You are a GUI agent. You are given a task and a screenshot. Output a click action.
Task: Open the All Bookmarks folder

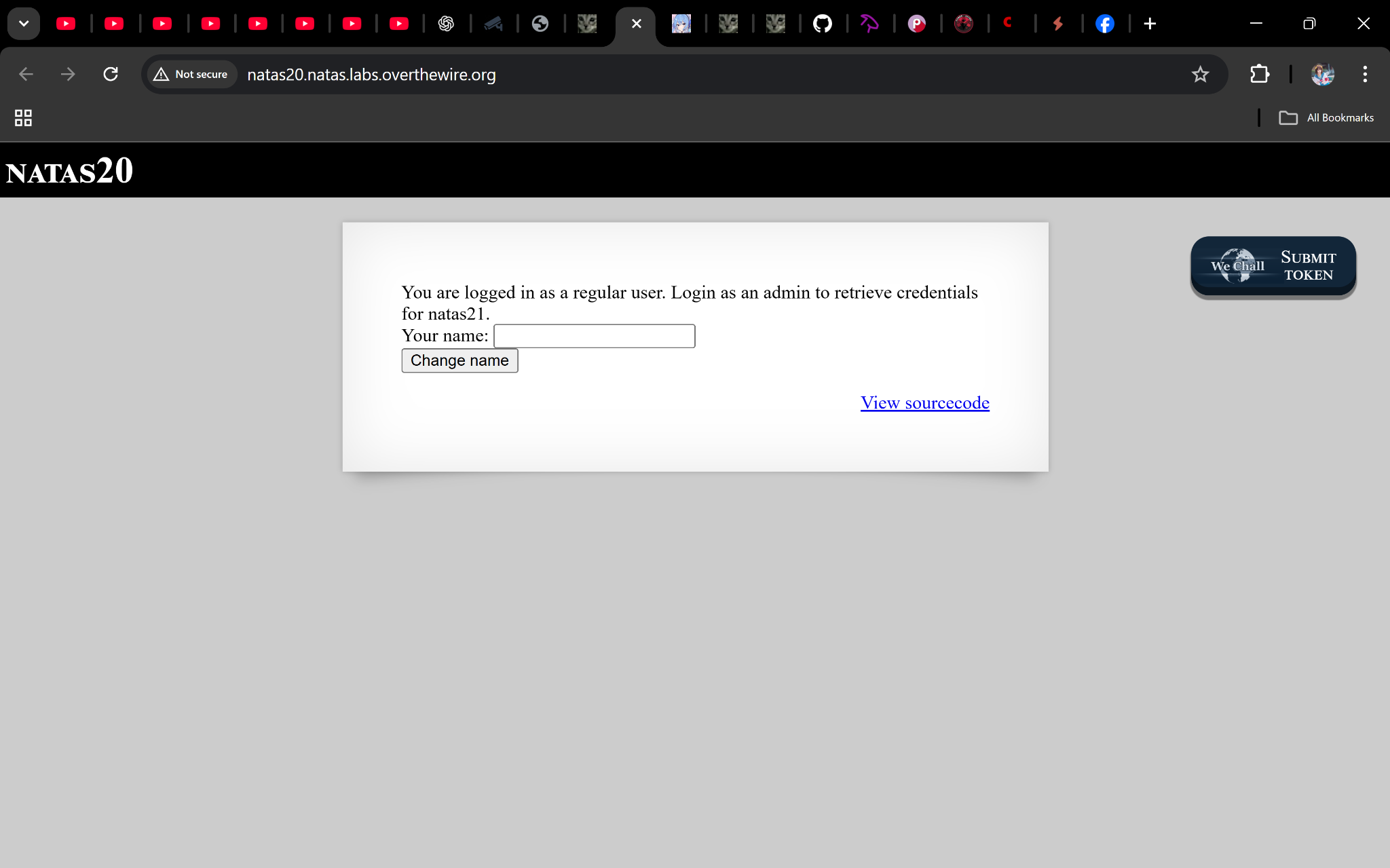(1327, 117)
